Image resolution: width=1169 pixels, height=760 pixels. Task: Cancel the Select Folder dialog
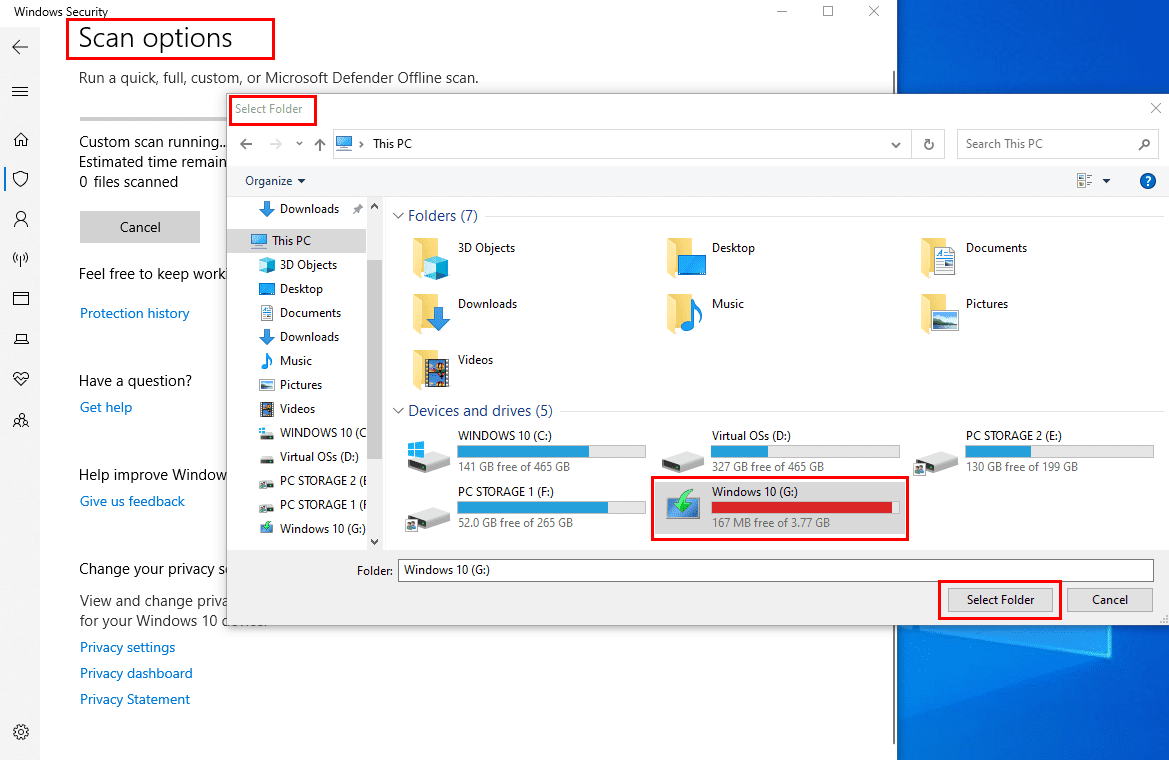click(x=1109, y=600)
